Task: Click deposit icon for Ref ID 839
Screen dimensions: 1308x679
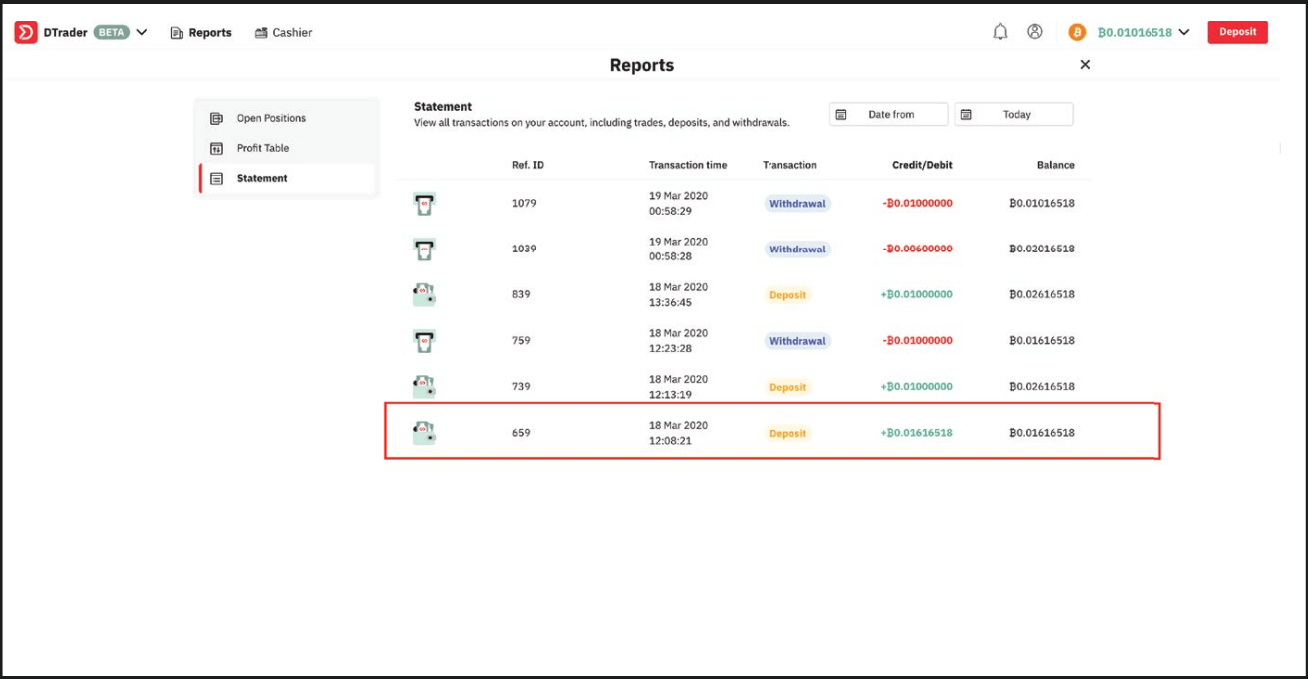Action: coord(424,295)
